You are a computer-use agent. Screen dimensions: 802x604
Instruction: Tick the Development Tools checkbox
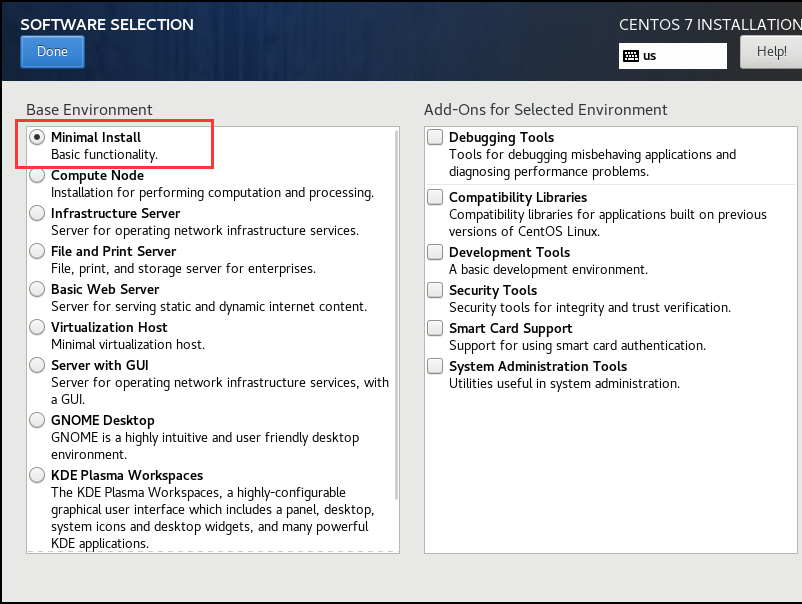[435, 252]
